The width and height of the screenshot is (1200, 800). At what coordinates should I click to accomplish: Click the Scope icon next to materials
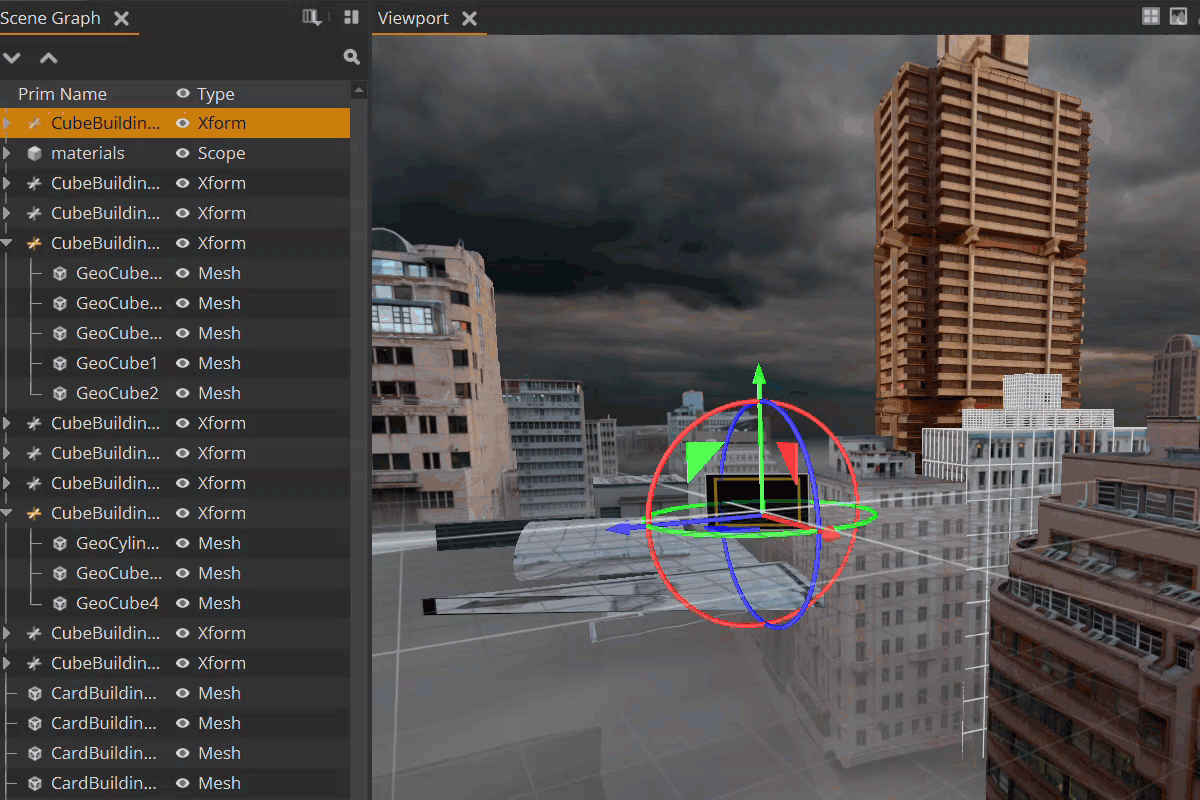[36, 152]
